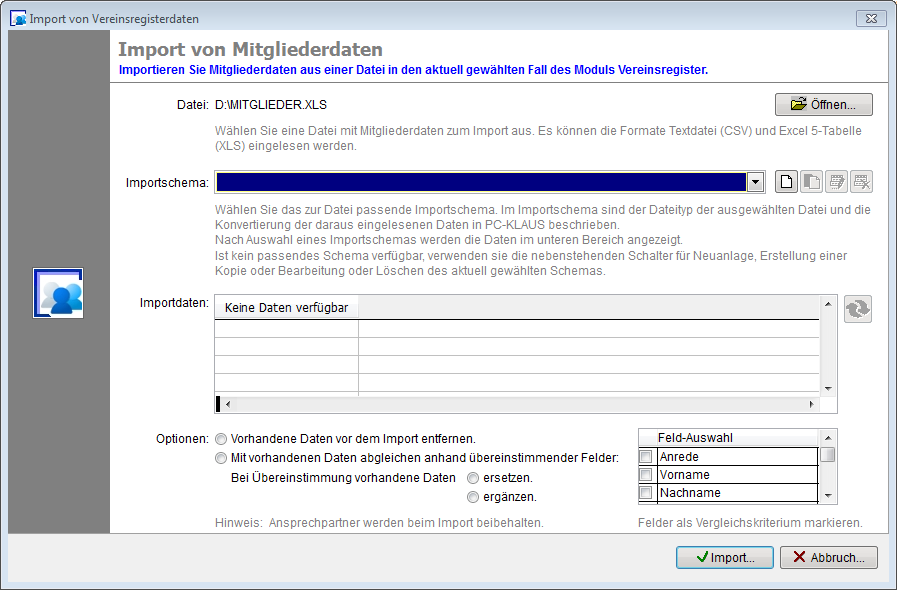This screenshot has width=897, height=590.
Task: Click the refresh import data icon
Action: pyautogui.click(x=857, y=310)
